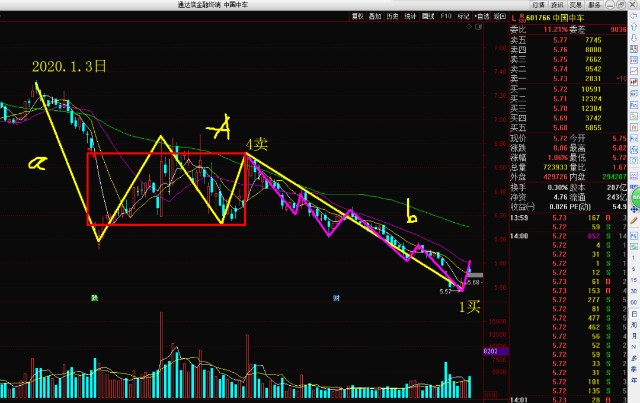The height and width of the screenshot is (403, 640).
Task: Open the 统计 statistics toolbar button
Action: point(410,16)
